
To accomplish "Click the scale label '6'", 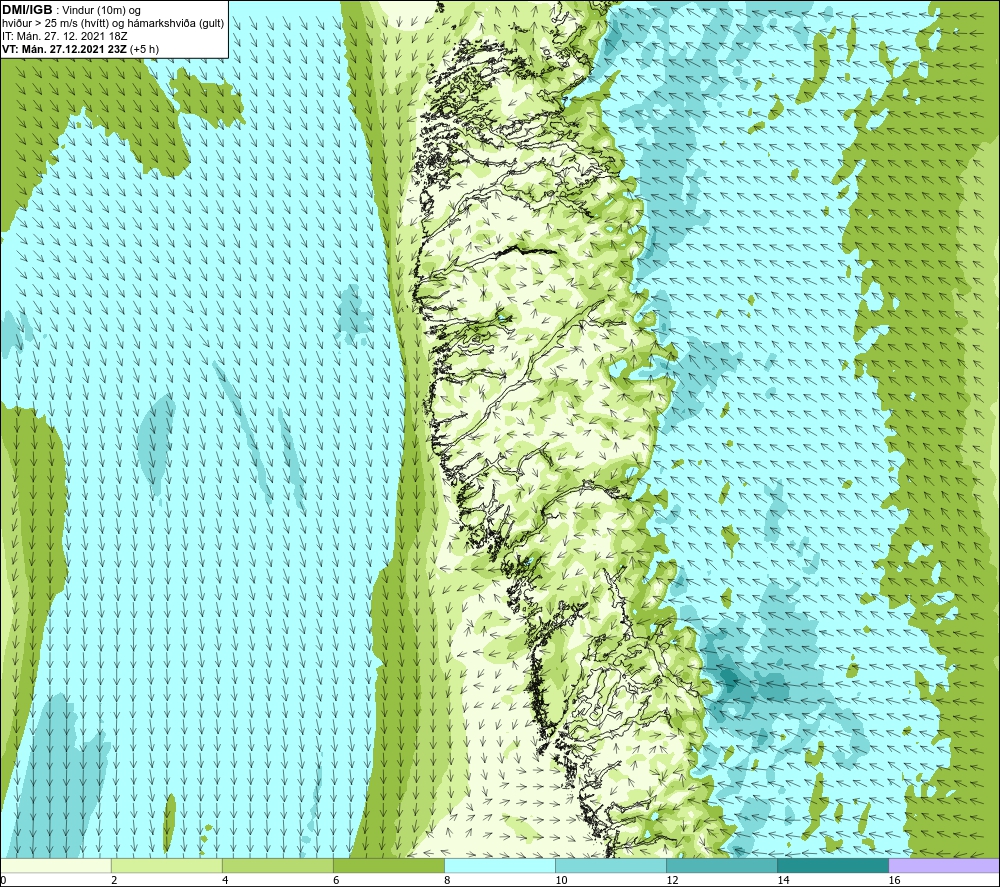I will point(336,881).
